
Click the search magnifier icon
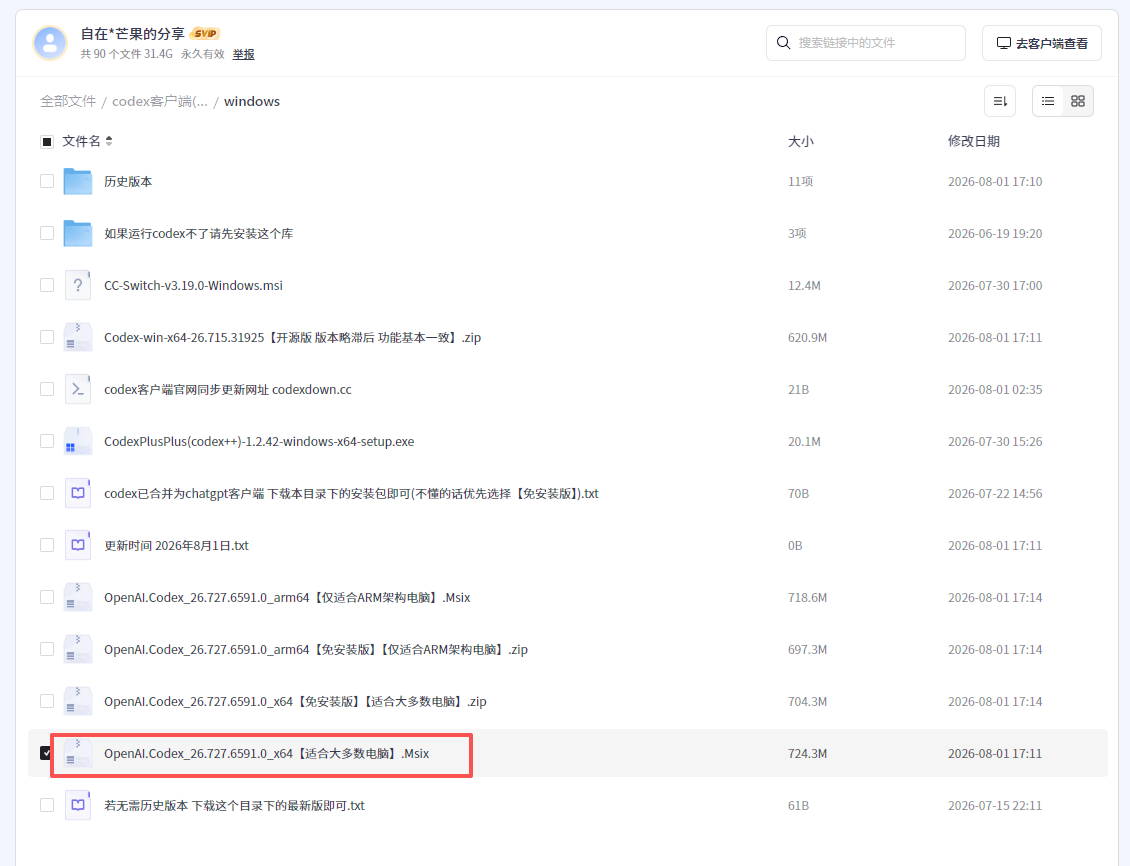(x=783, y=43)
